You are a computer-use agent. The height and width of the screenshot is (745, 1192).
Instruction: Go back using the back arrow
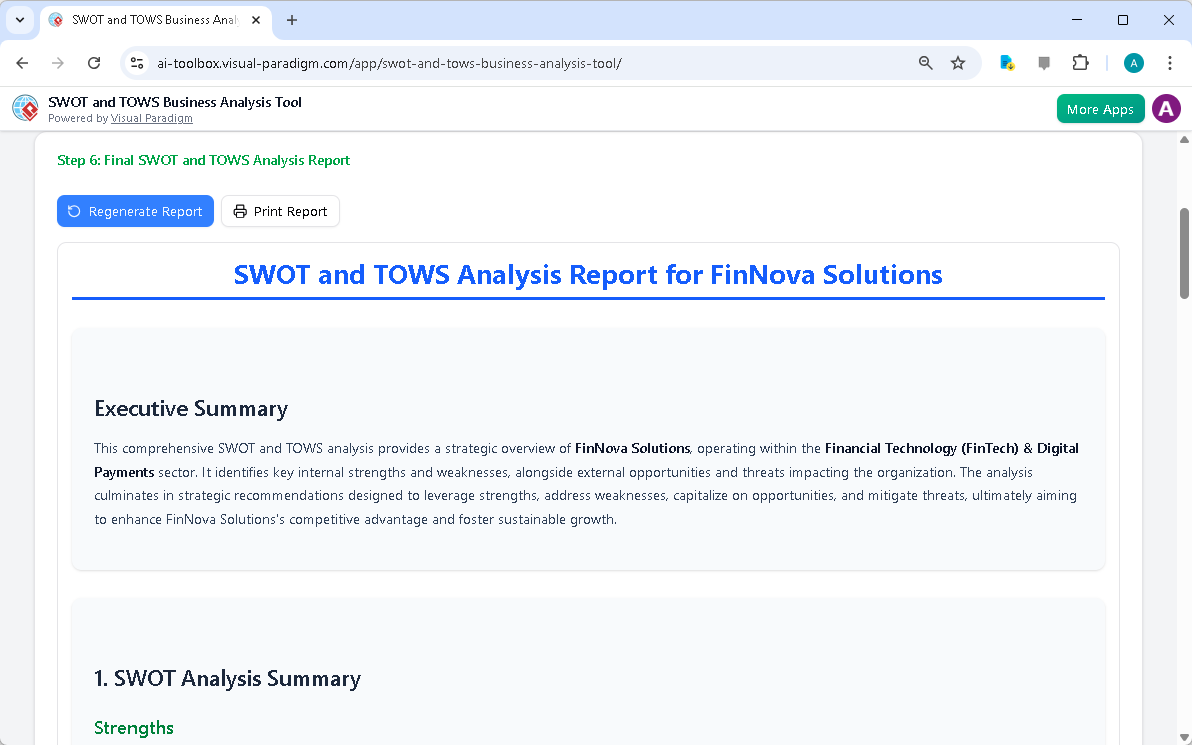[x=22, y=62]
